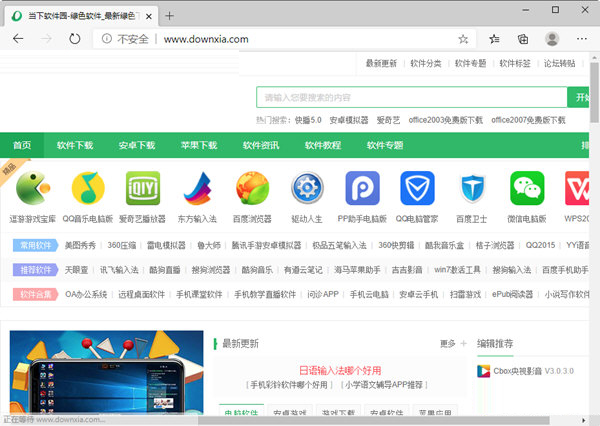
Task: Open the 逗游游戏宝库 app icon
Action: point(33,188)
